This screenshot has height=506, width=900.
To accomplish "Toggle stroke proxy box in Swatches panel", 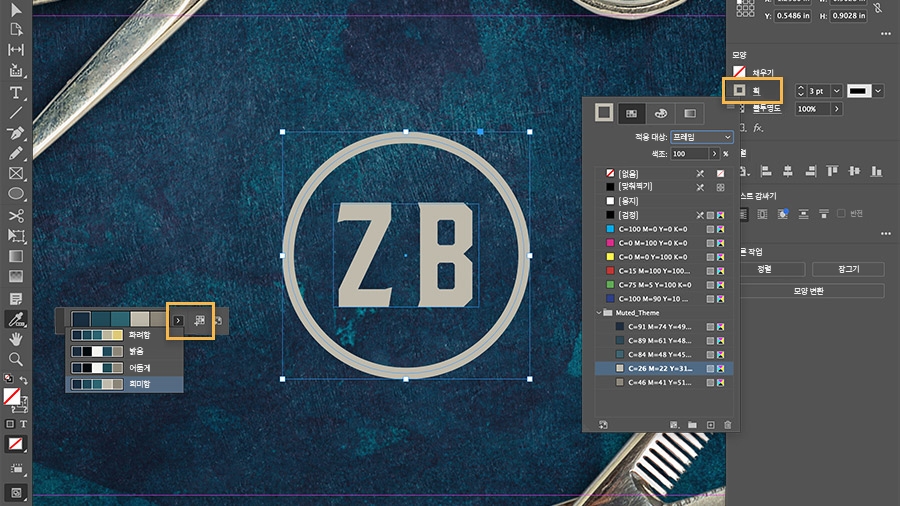I will point(604,112).
